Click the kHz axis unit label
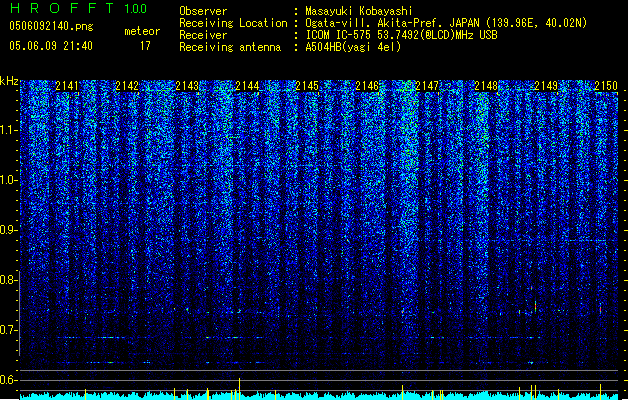This screenshot has height=400, width=629. coord(9,81)
